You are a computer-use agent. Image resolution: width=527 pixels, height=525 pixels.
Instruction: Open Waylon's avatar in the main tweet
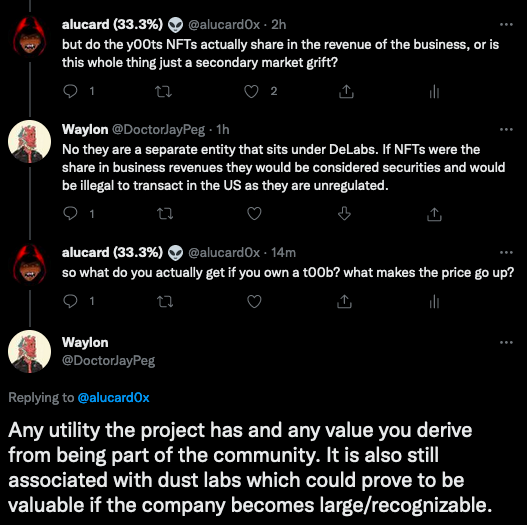coord(29,352)
